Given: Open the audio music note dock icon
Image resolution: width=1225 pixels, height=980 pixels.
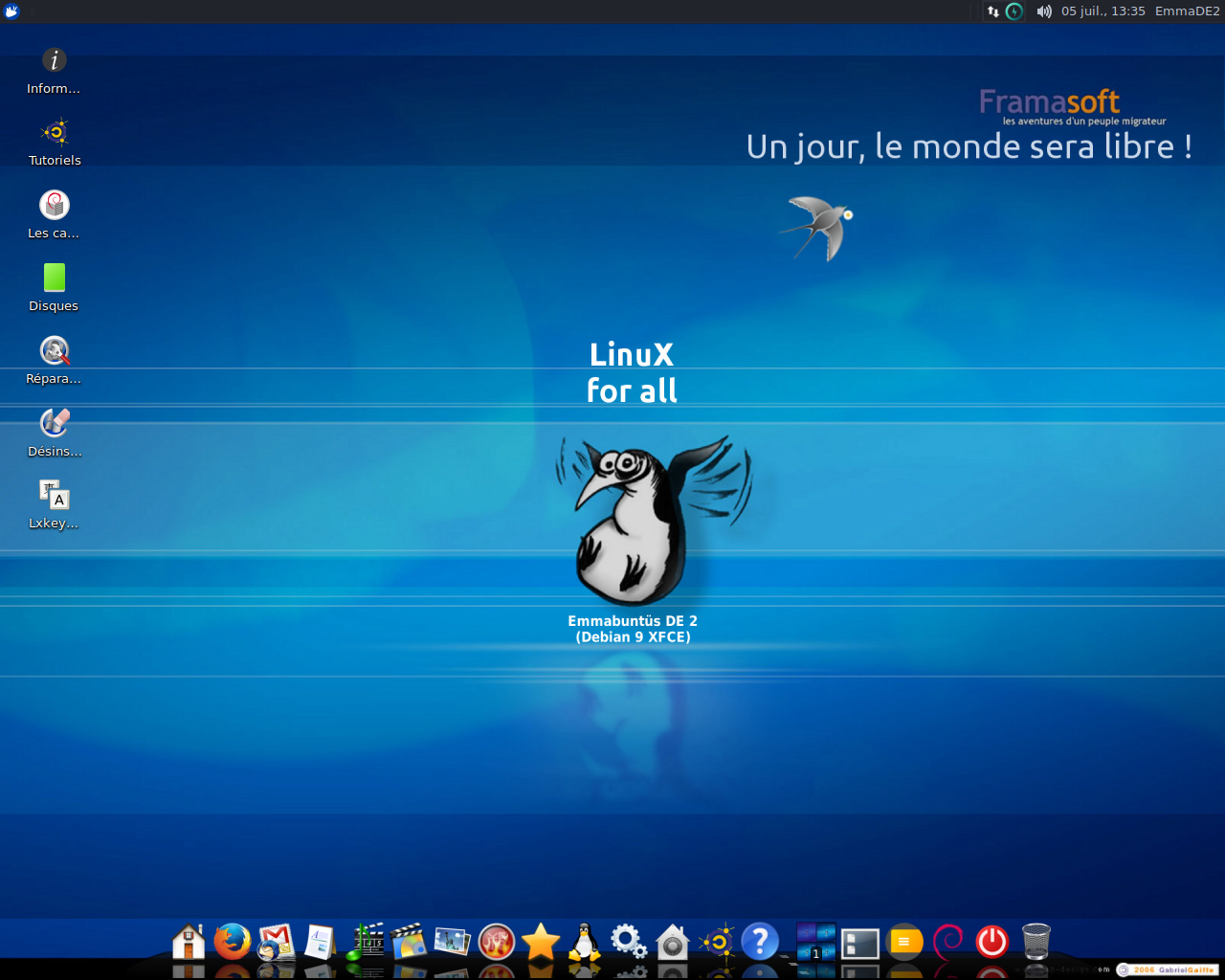Looking at the screenshot, I should pos(365,942).
